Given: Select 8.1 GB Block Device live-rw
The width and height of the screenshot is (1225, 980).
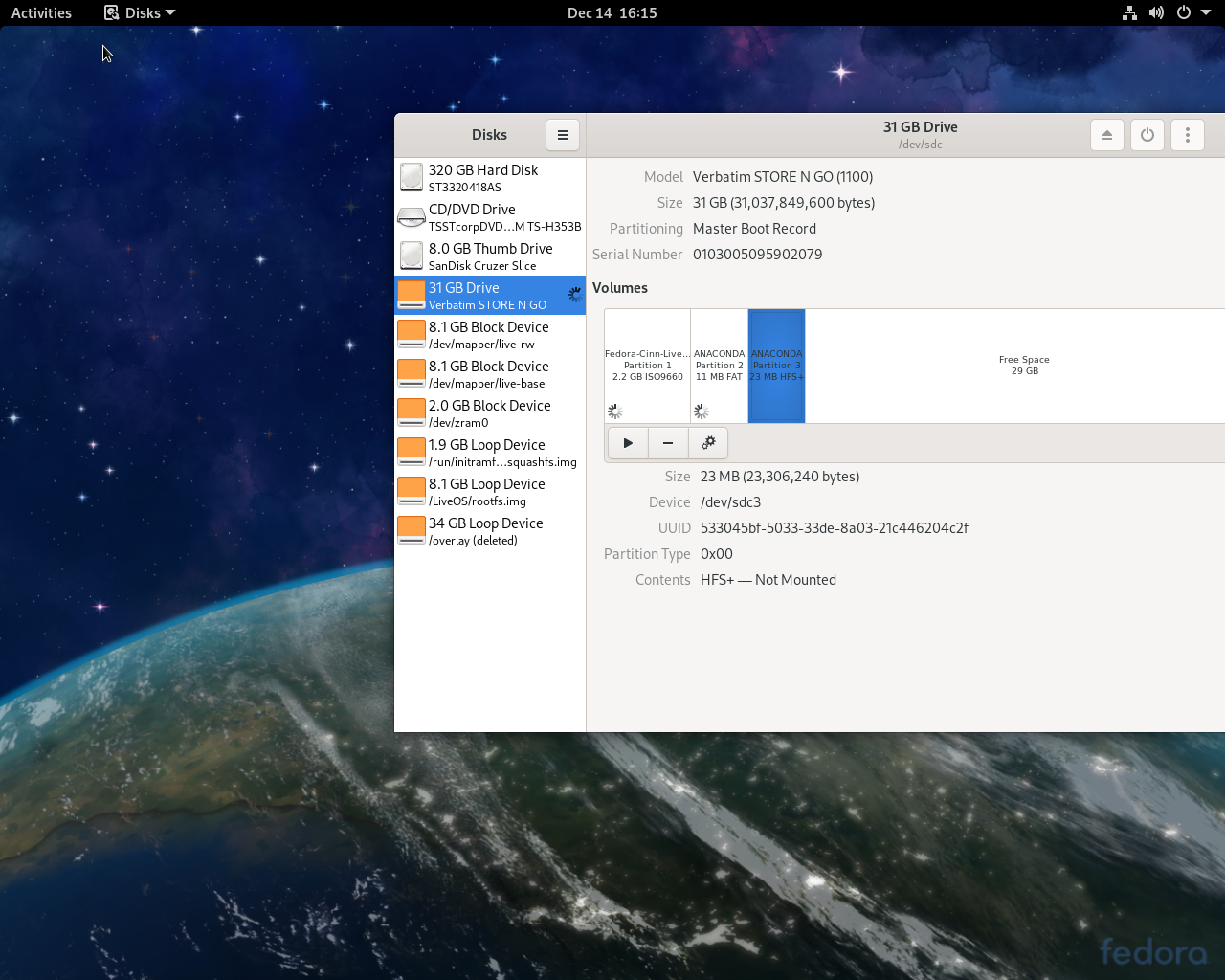Looking at the screenshot, I should (x=490, y=335).
